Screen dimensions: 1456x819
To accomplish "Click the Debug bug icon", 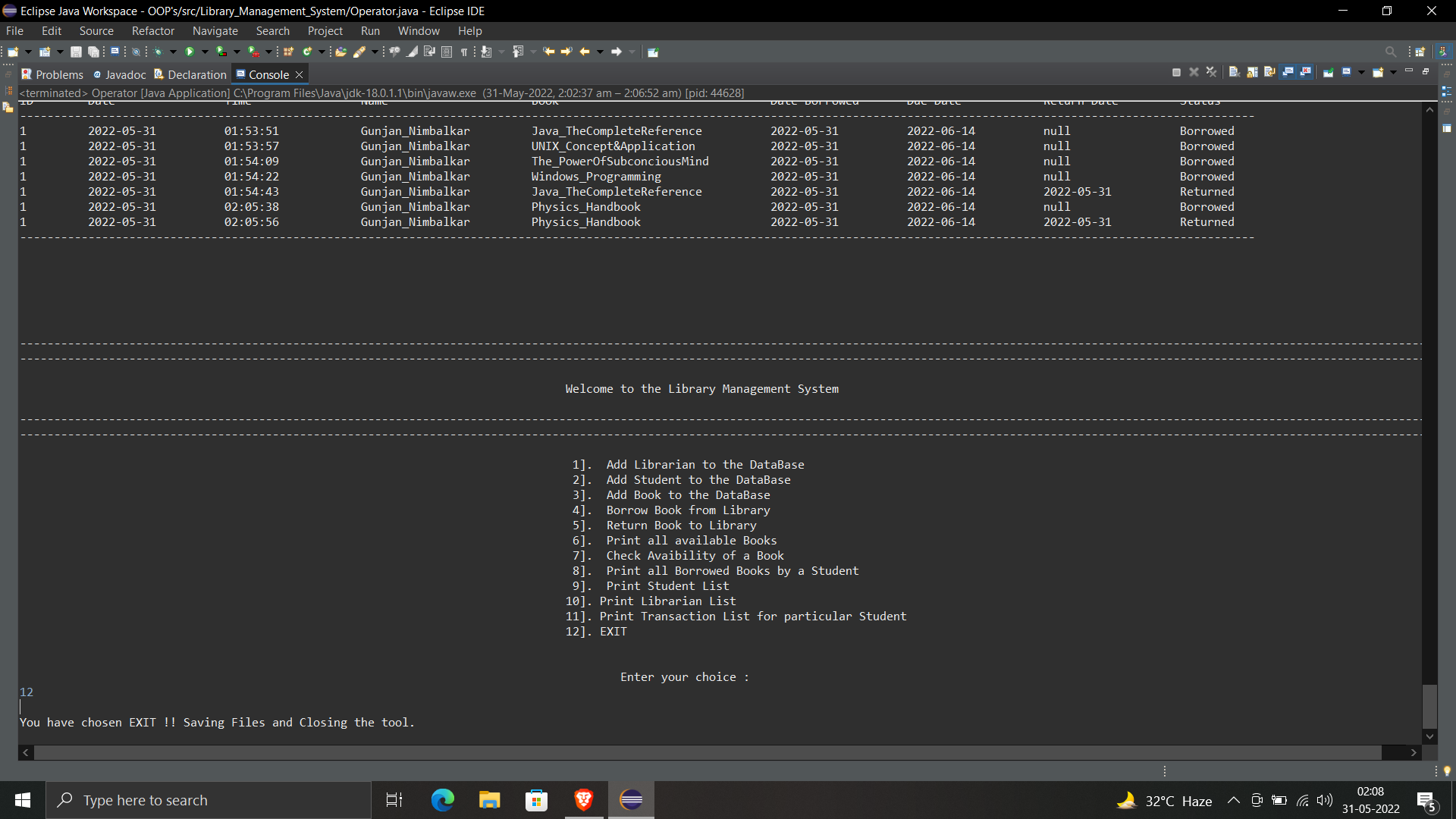I will point(158,52).
